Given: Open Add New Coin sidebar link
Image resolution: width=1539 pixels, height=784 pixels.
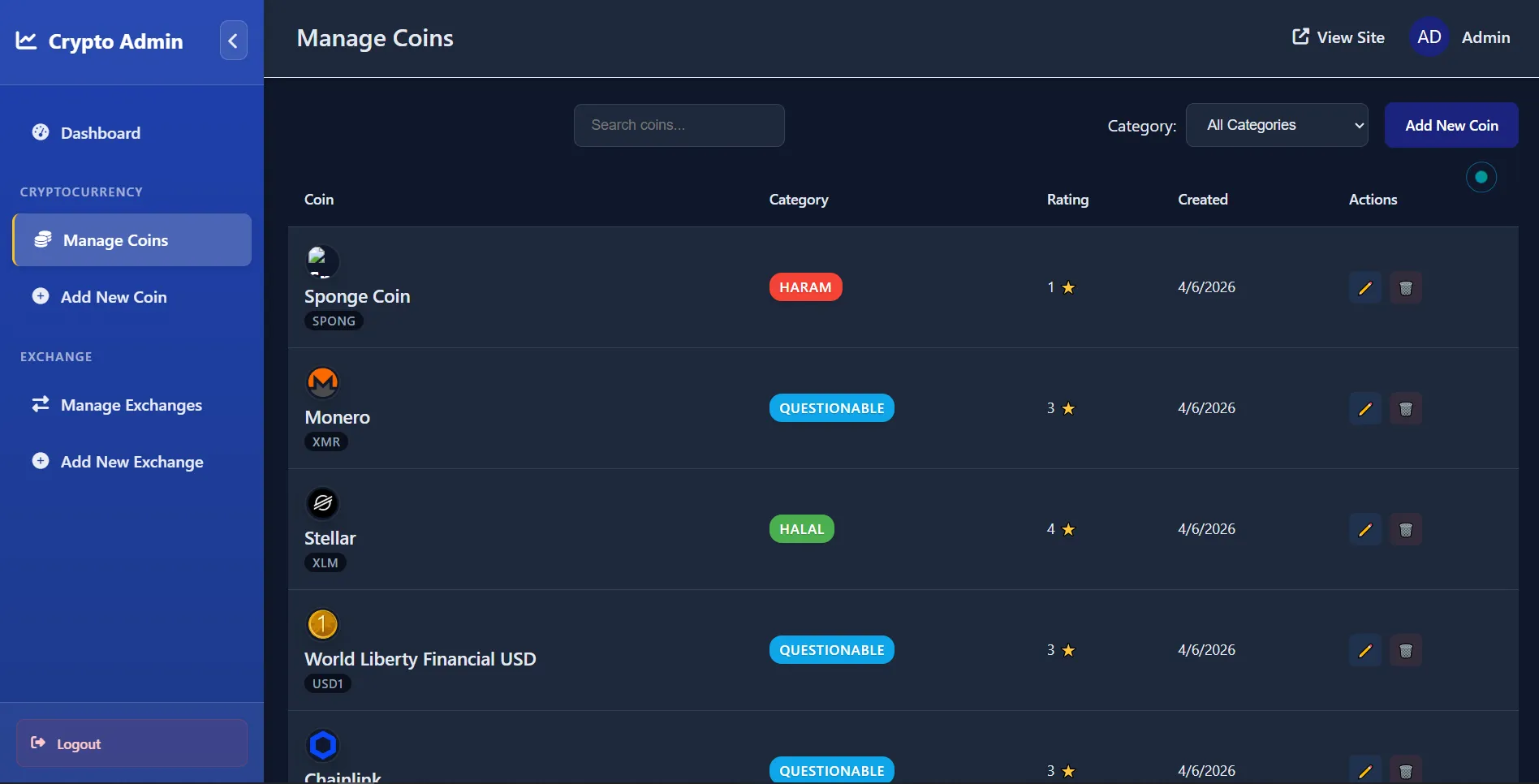Looking at the screenshot, I should (x=131, y=297).
